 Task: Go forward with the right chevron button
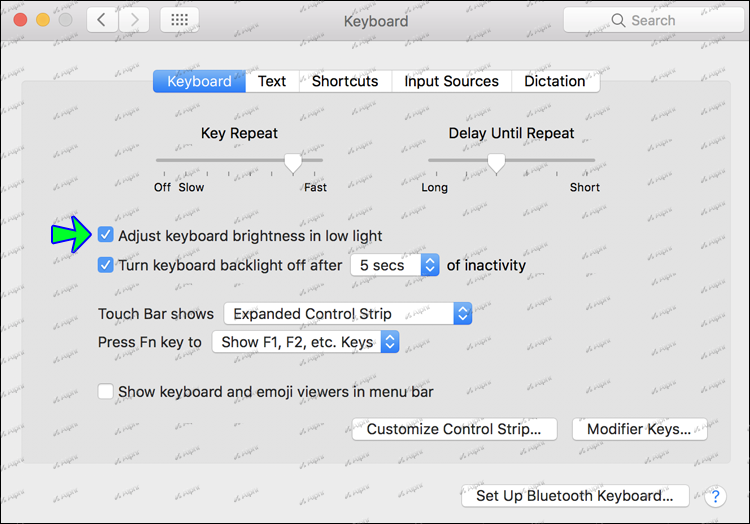coord(134,20)
